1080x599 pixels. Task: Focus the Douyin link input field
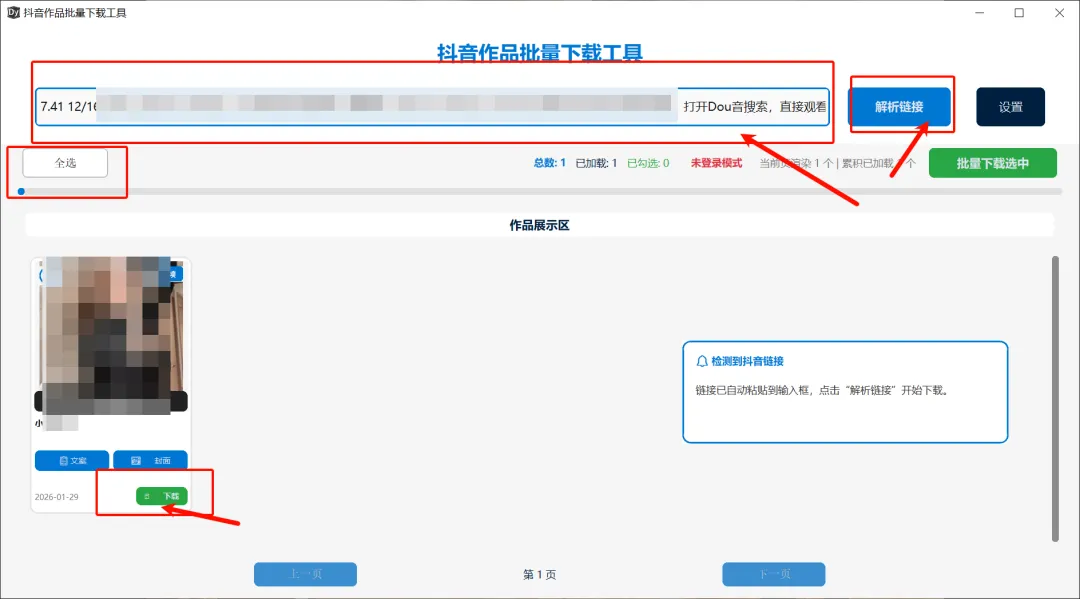click(432, 107)
